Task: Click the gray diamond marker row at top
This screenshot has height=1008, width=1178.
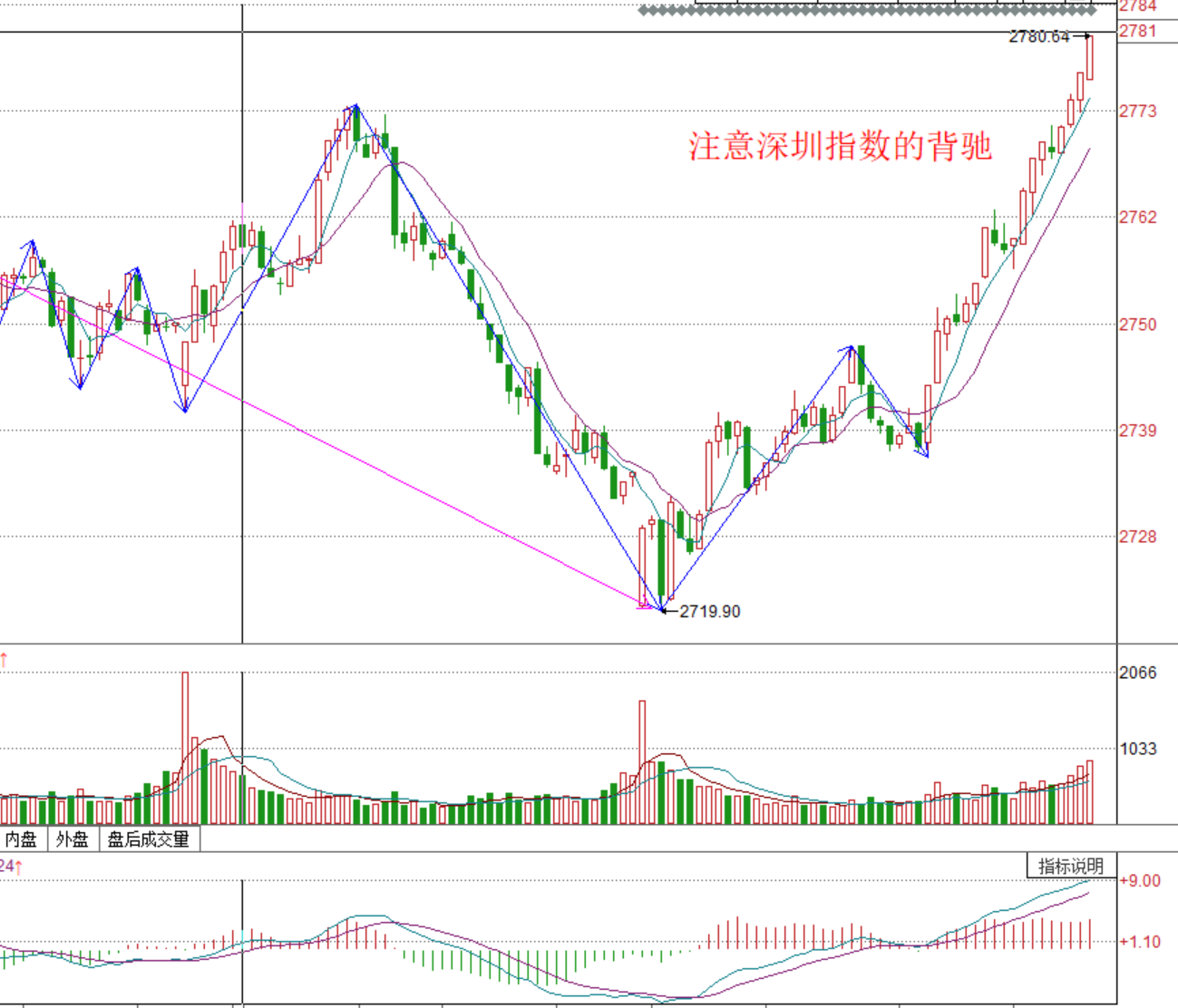Action: [866, 11]
